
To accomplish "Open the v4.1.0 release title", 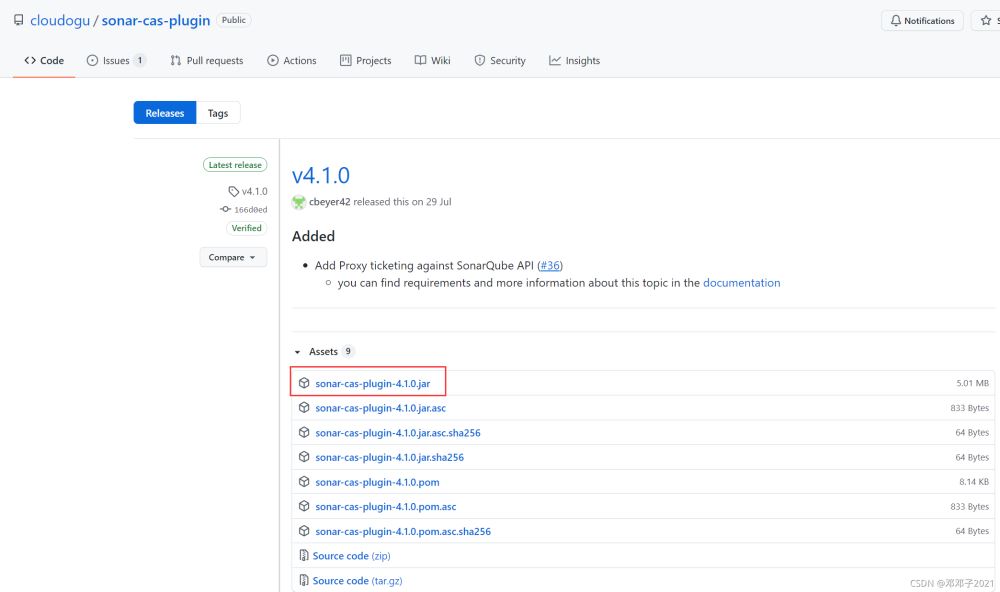I will point(321,176).
